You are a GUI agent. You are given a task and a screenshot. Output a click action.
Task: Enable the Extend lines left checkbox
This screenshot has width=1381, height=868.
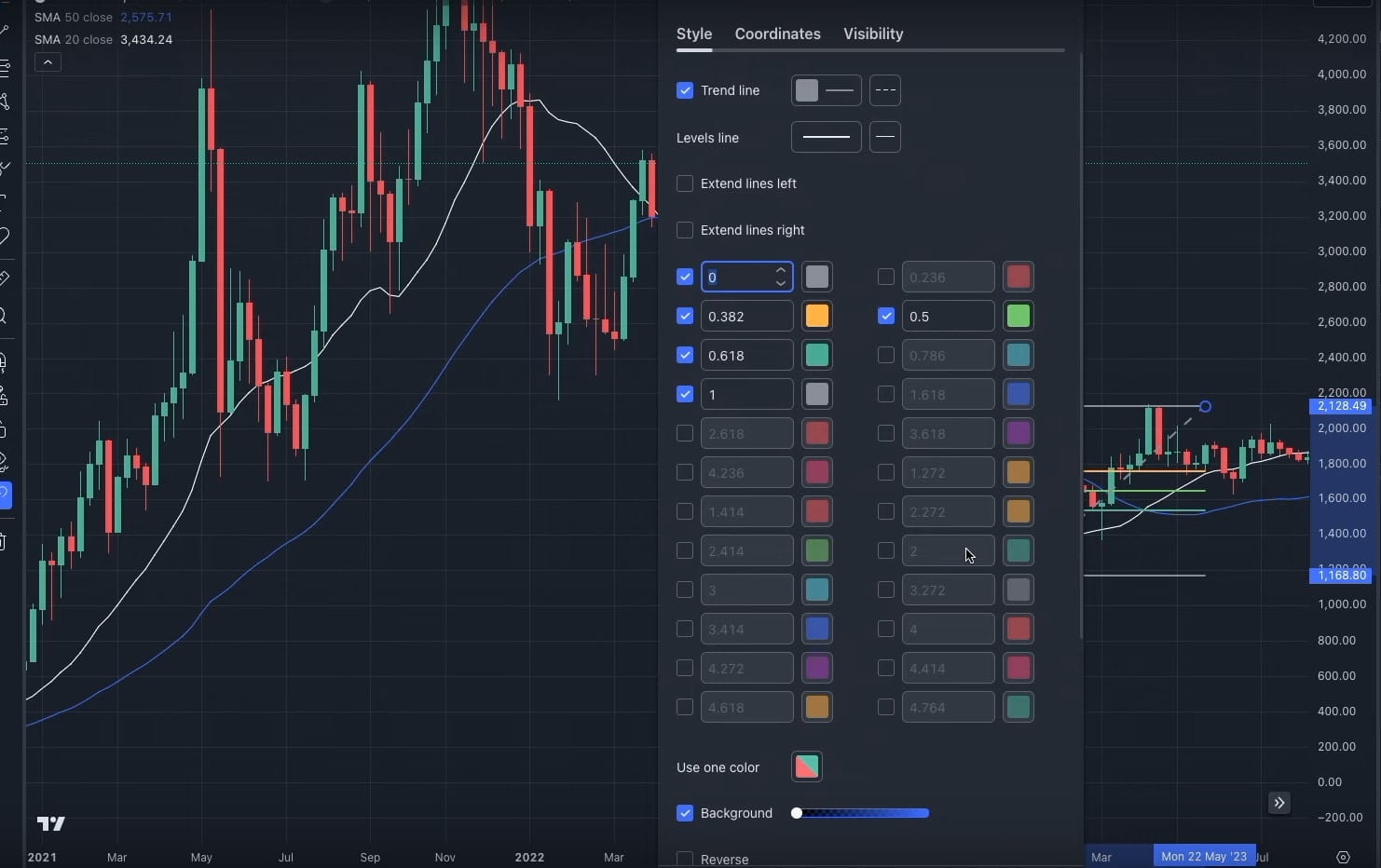click(685, 183)
